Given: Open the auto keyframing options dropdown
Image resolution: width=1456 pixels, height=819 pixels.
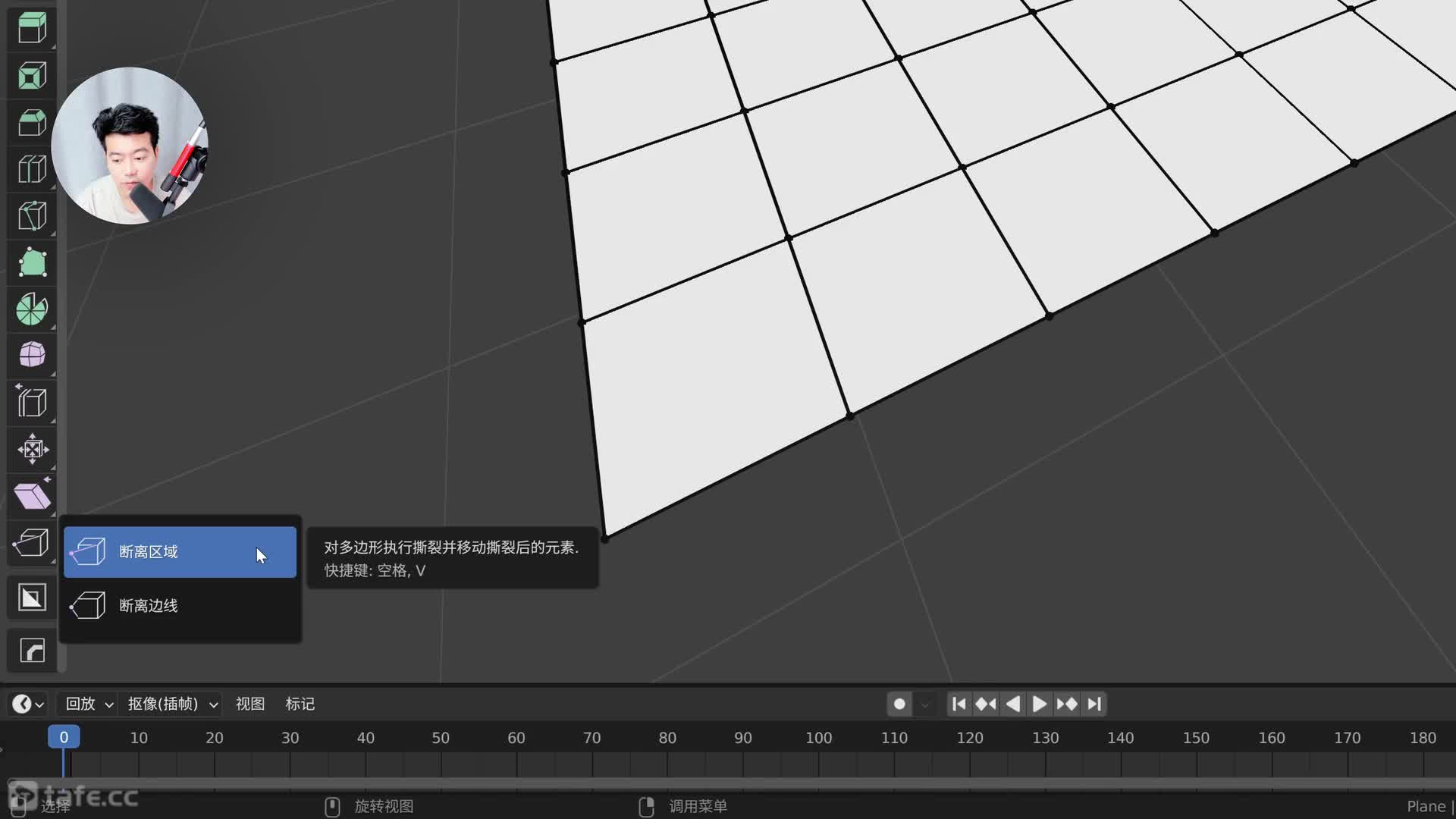Looking at the screenshot, I should [925, 704].
